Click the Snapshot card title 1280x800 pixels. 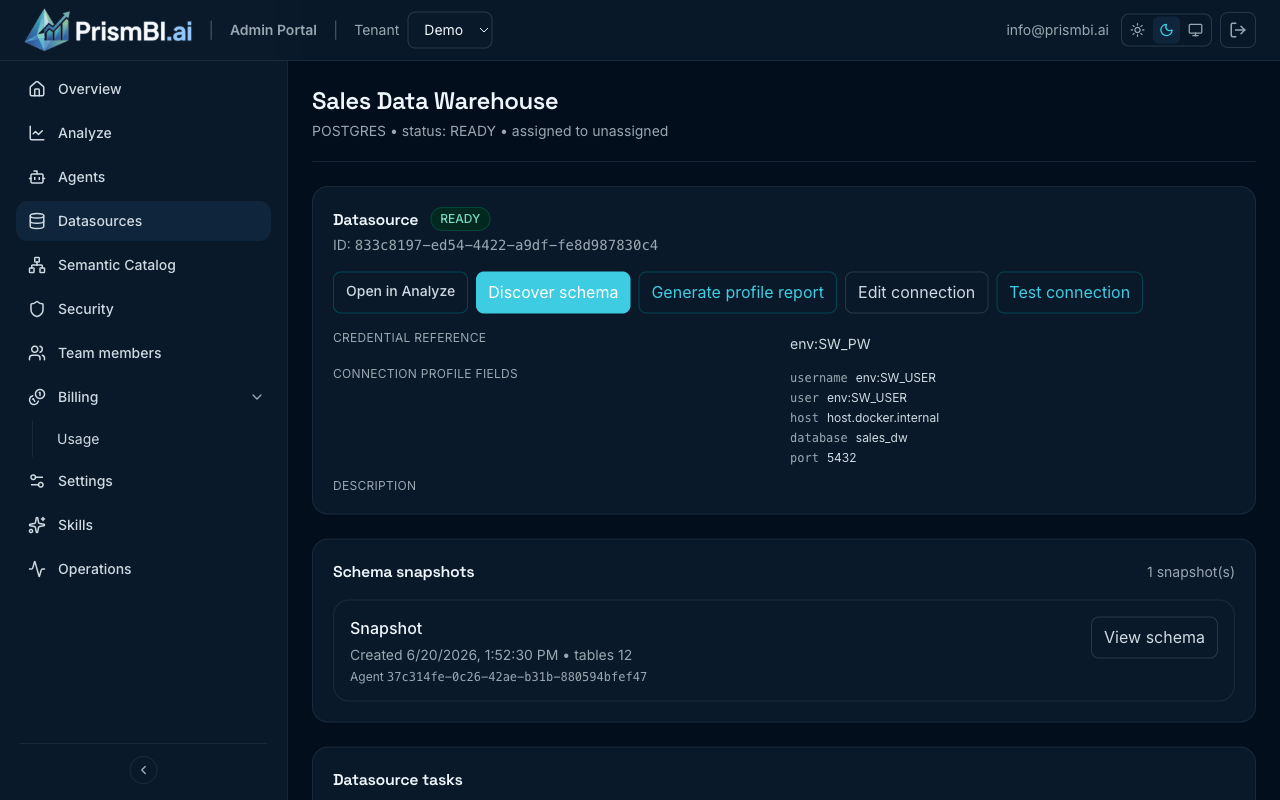(x=386, y=628)
